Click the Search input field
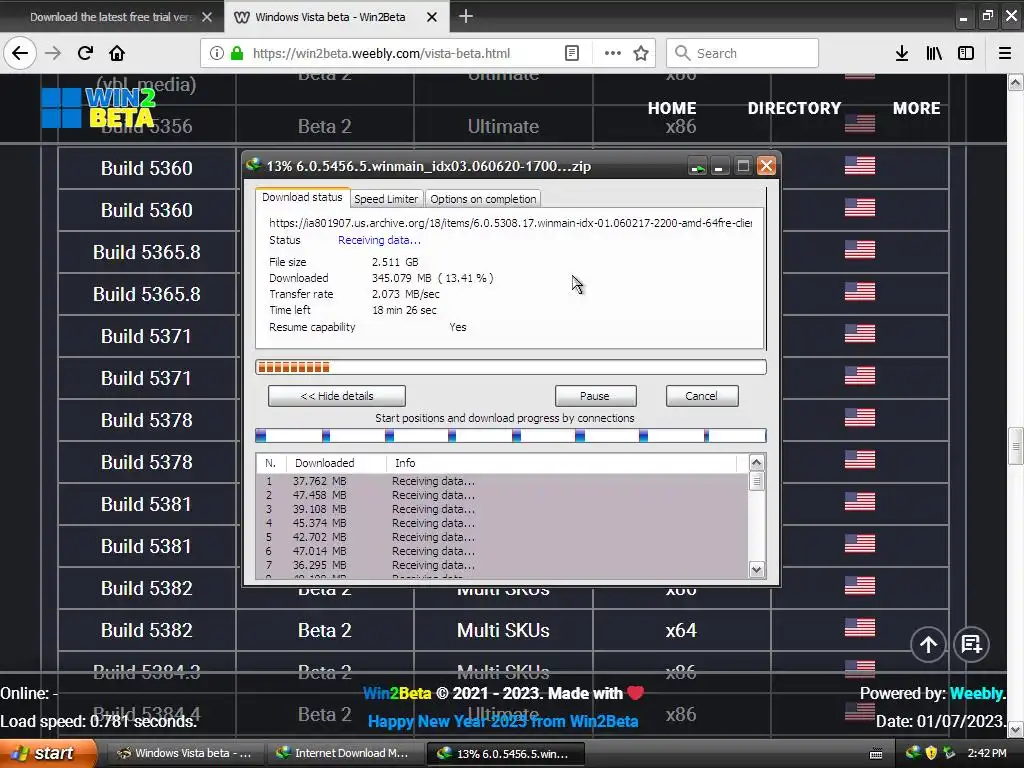Viewport: 1024px width, 768px height. point(742,53)
